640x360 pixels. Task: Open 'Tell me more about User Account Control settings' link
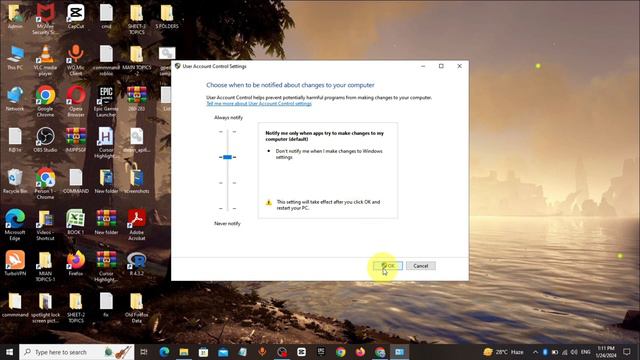[259, 104]
